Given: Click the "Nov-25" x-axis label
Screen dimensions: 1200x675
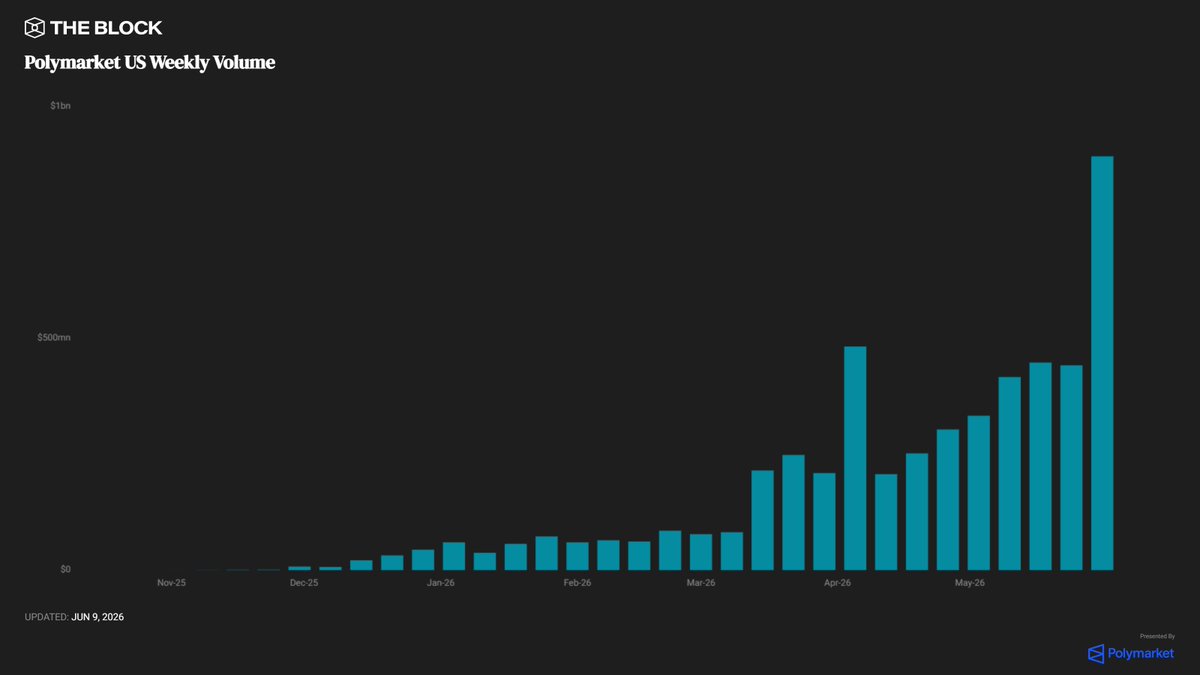Looking at the screenshot, I should point(172,582).
